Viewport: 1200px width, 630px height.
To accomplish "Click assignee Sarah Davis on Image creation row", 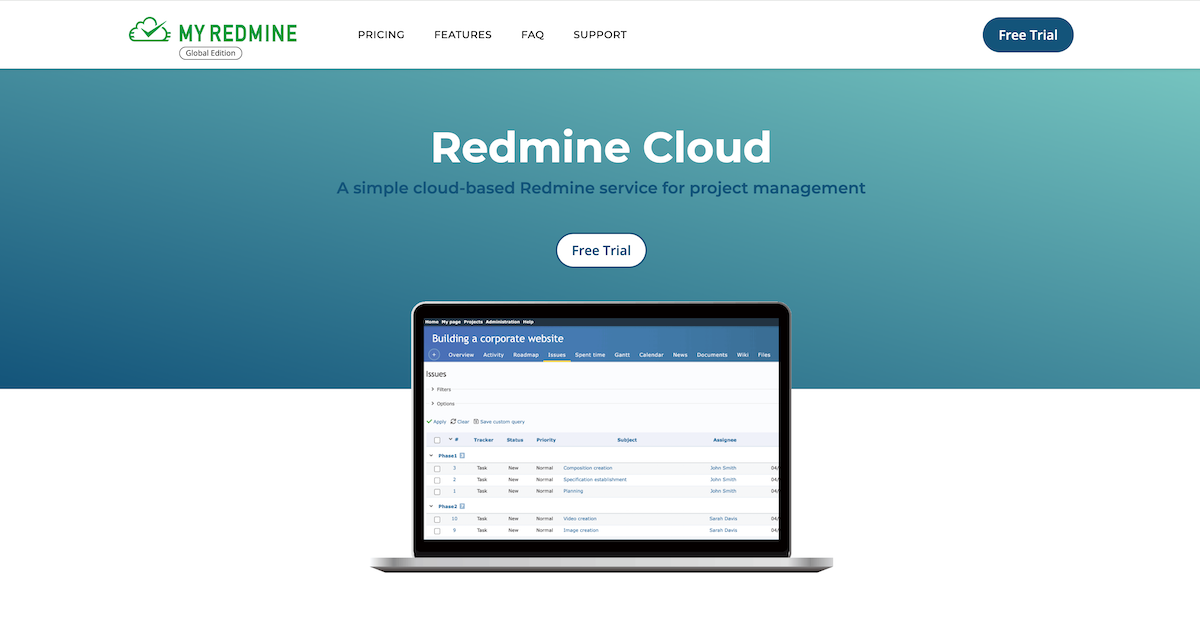I will 724,530.
